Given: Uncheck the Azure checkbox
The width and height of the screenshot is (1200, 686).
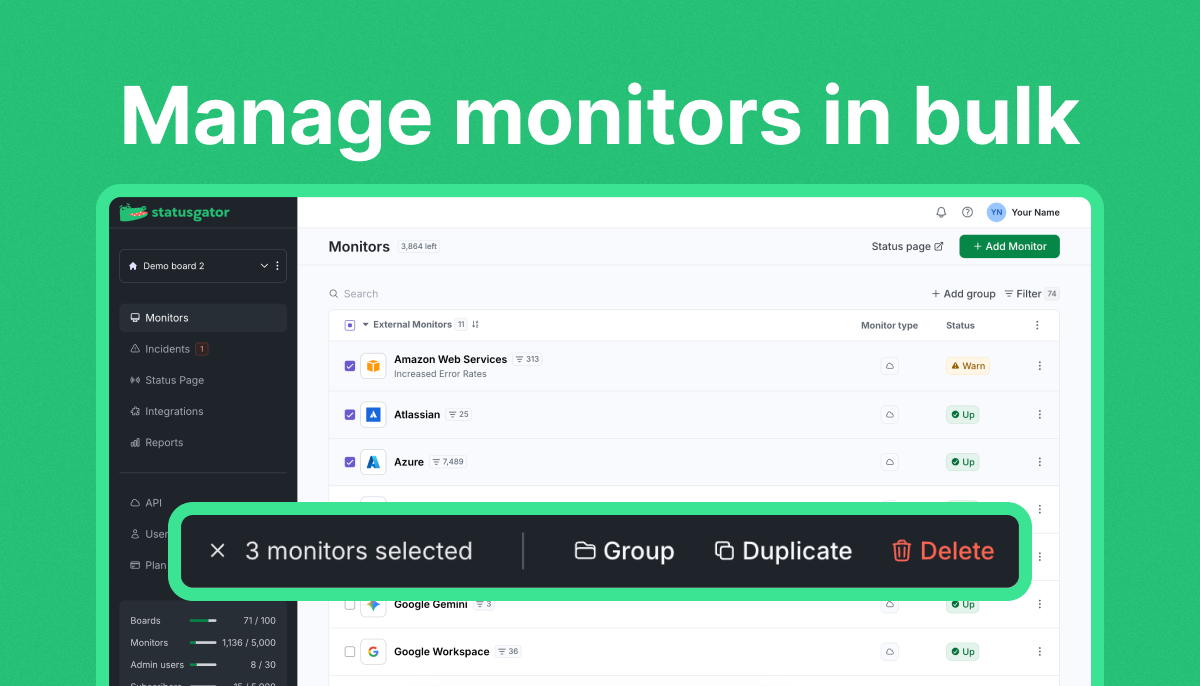Looking at the screenshot, I should [350, 462].
